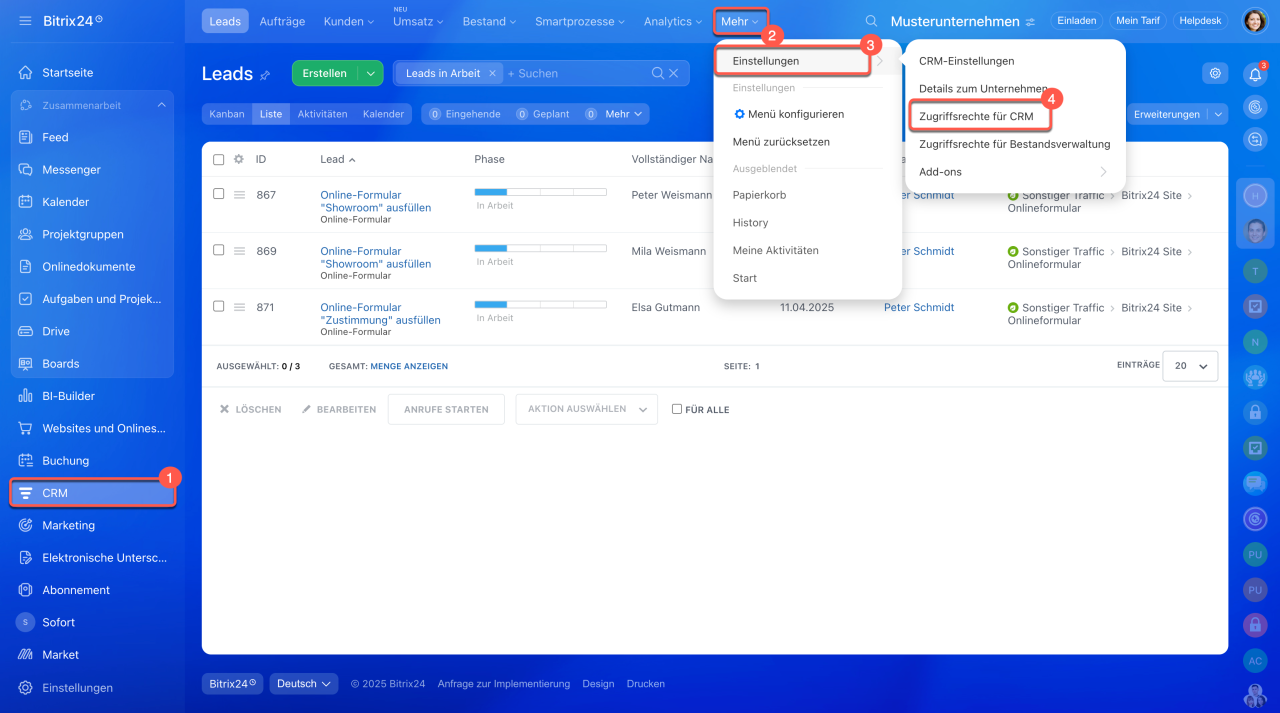
Task: Expand the Analytics menu
Action: 673,21
